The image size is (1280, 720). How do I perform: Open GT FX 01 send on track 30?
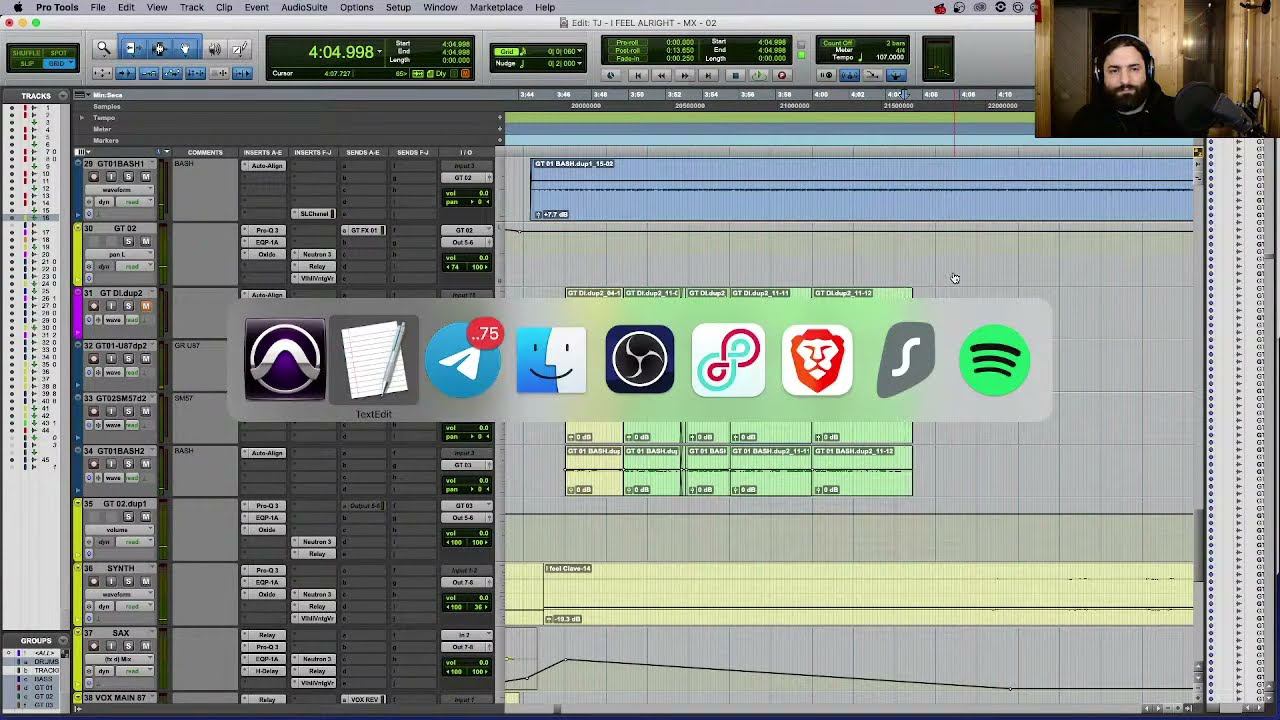click(364, 231)
